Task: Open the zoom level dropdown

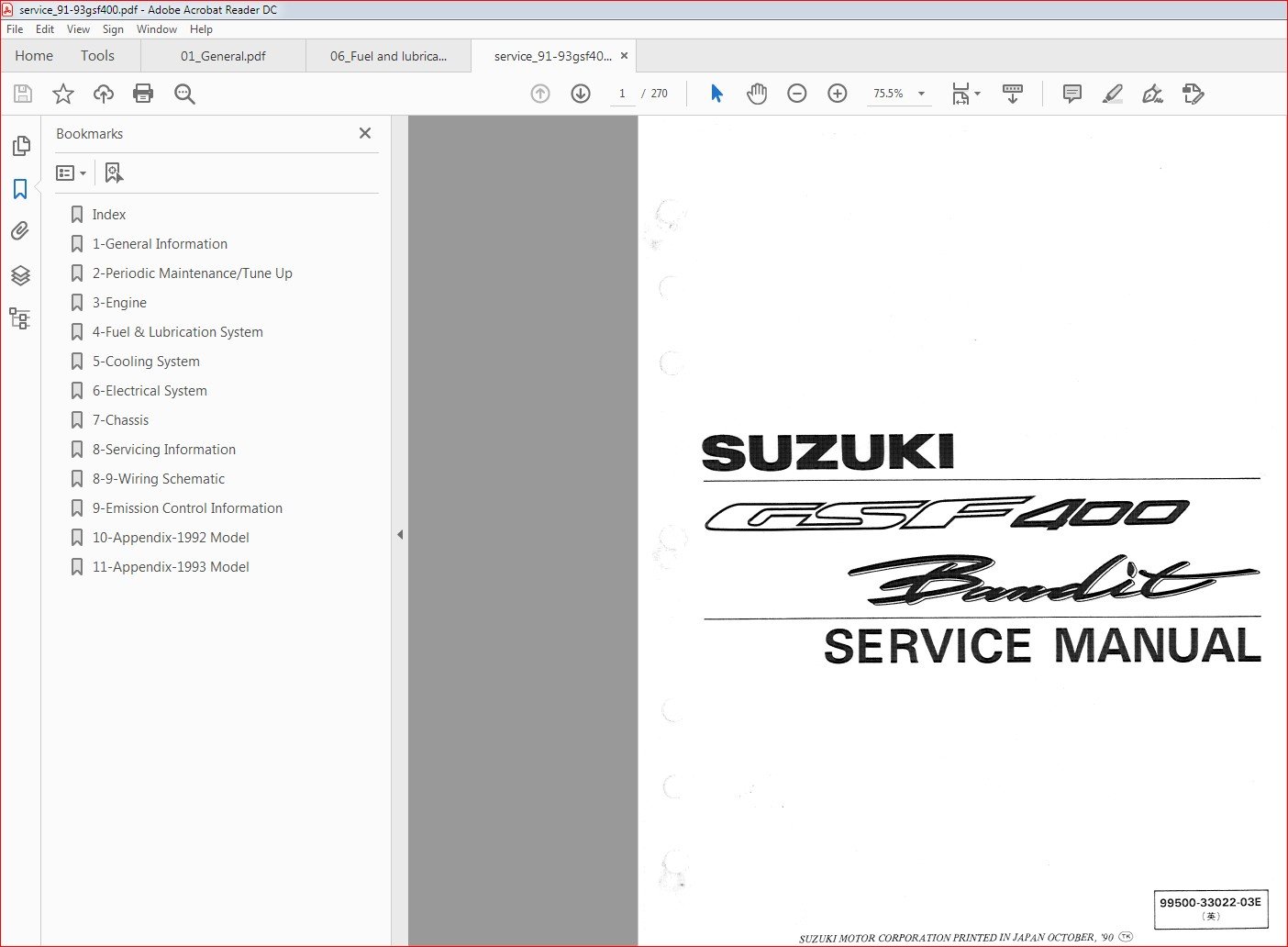Action: pos(921,94)
